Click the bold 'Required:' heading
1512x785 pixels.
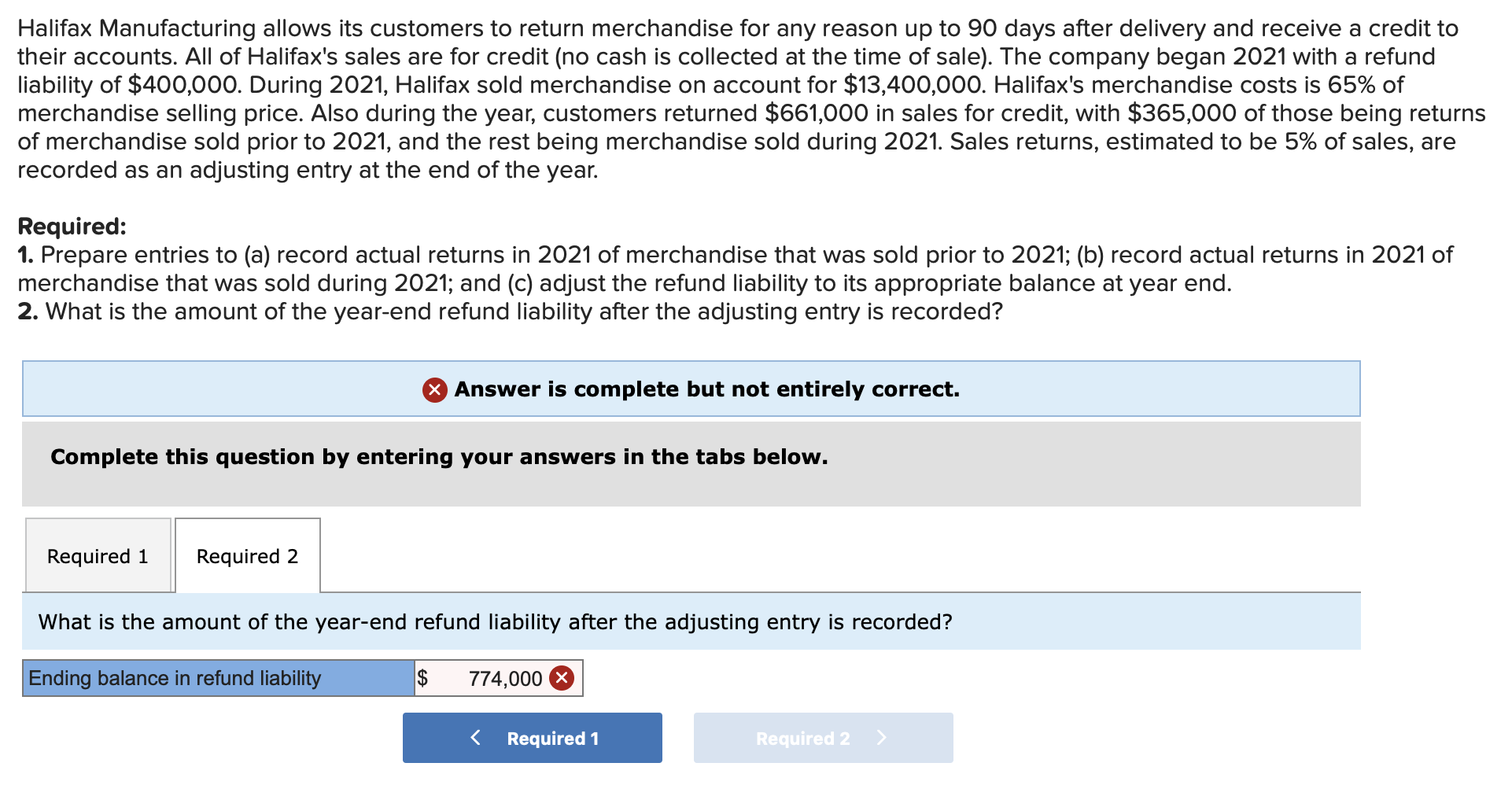click(x=72, y=227)
